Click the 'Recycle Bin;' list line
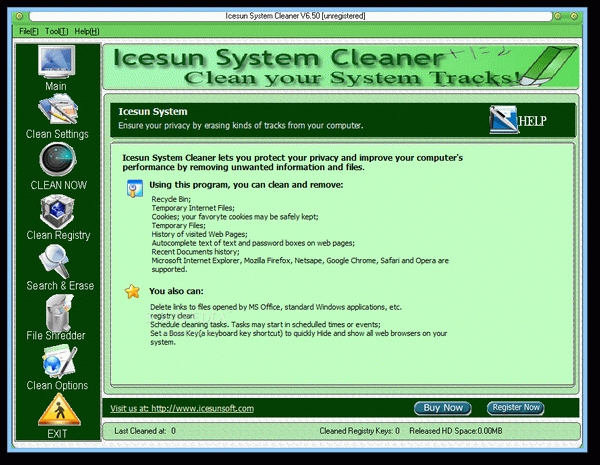 pyautogui.click(x=171, y=199)
